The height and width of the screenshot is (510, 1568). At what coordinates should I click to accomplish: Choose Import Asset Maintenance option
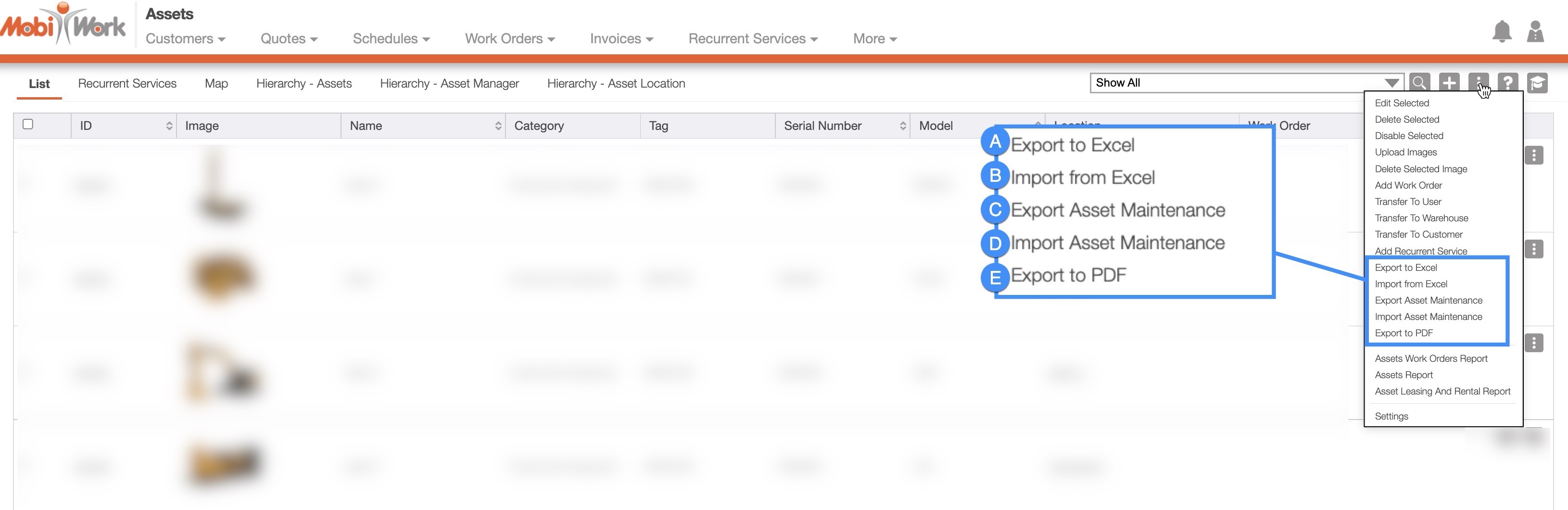(x=1428, y=317)
